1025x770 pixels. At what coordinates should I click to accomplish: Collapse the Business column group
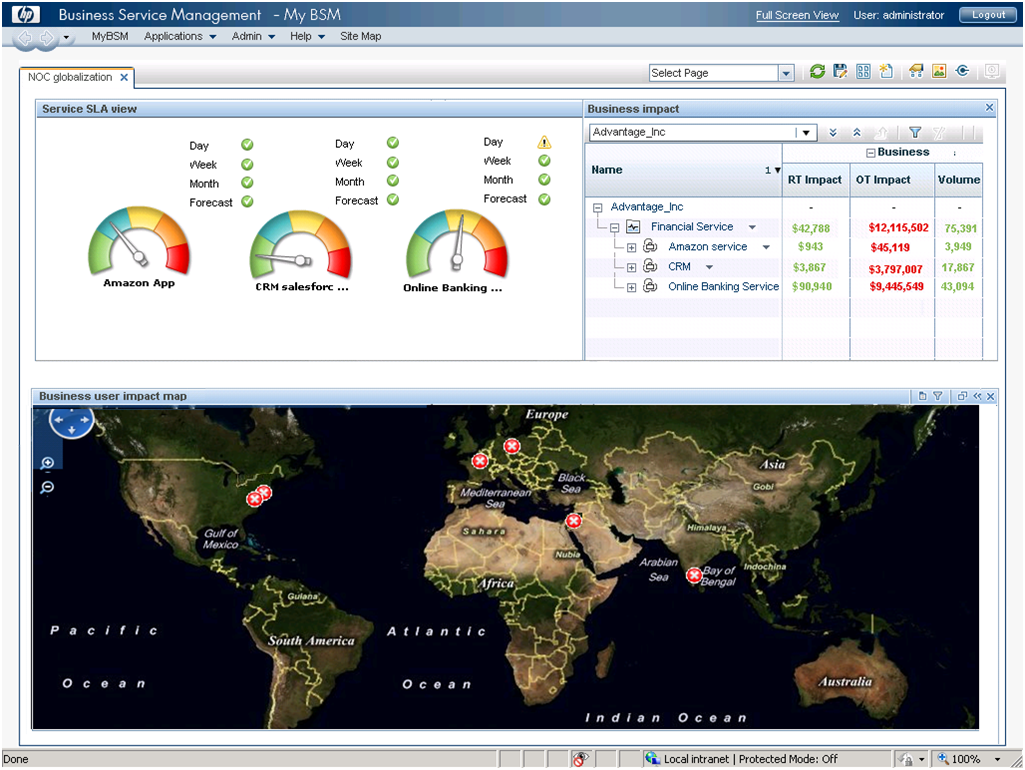(871, 153)
